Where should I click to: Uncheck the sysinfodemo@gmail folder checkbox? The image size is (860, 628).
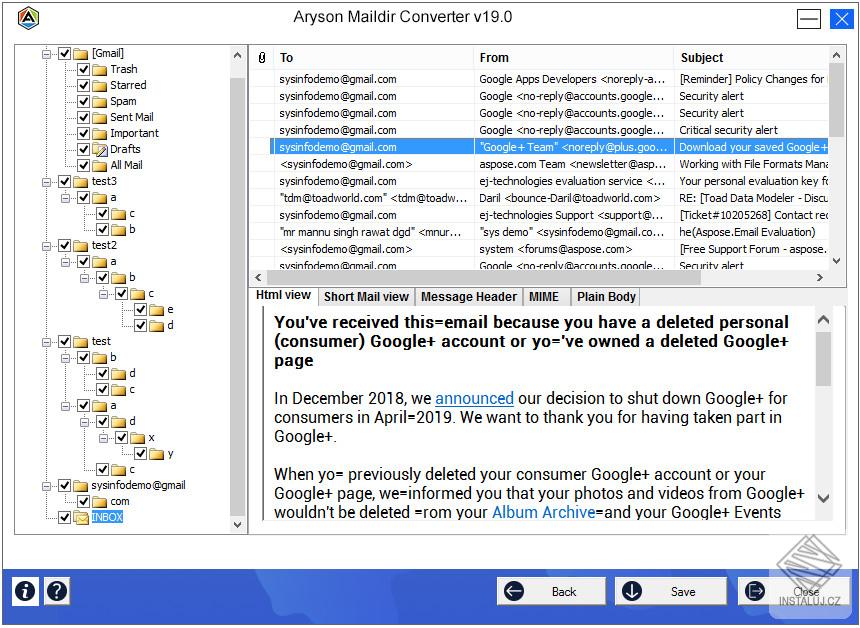point(65,485)
